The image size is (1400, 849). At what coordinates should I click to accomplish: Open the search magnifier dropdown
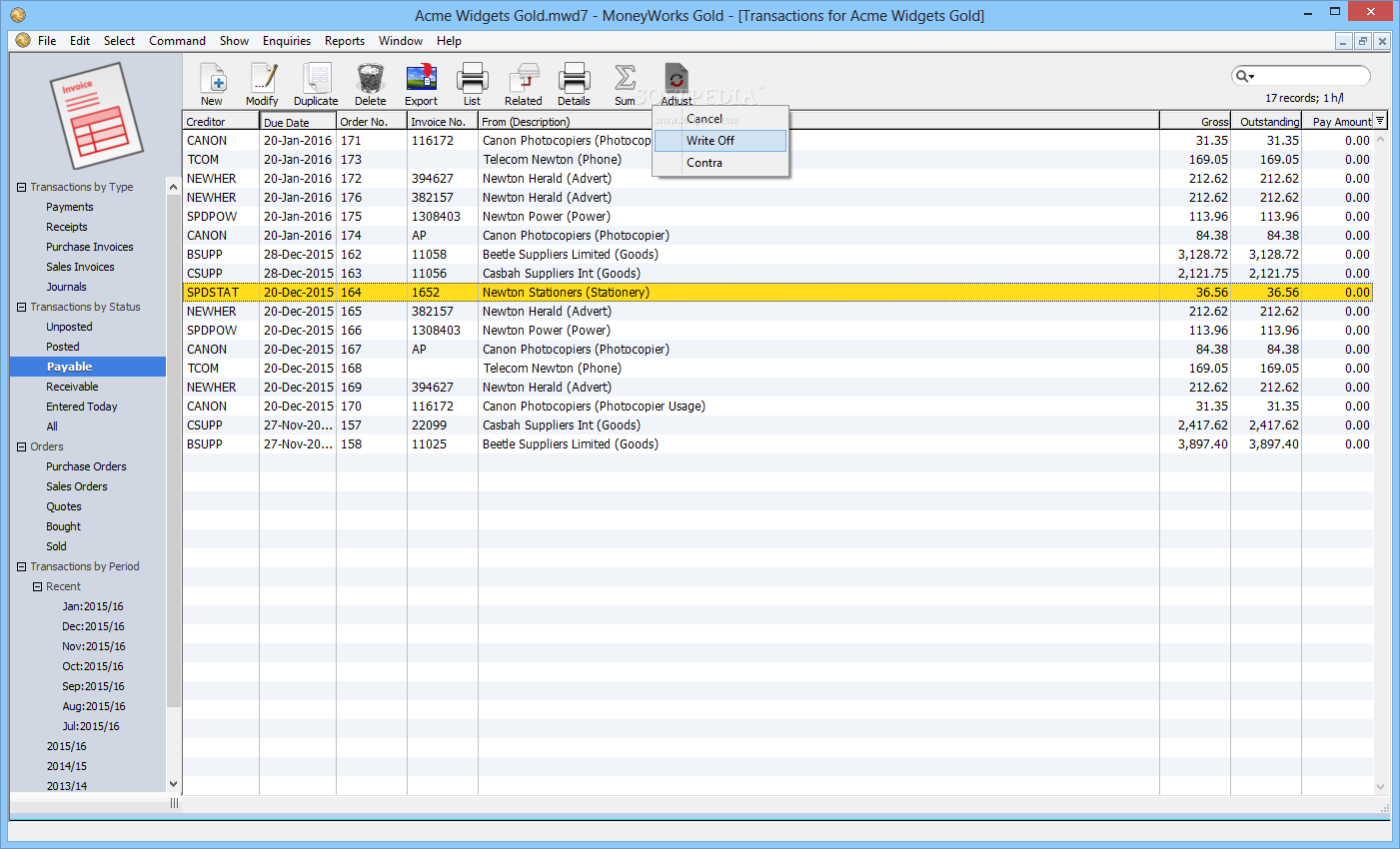coord(1244,76)
